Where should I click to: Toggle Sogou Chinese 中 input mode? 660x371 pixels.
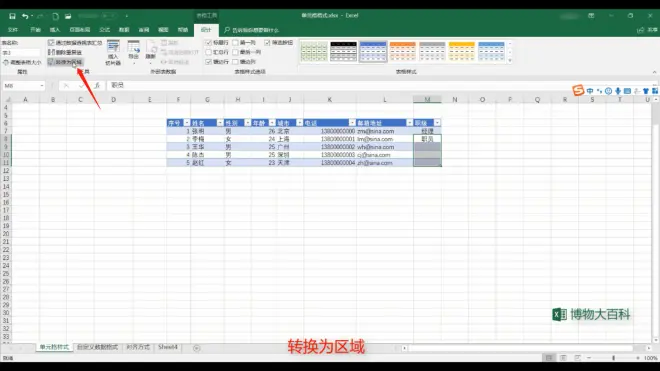click(590, 91)
